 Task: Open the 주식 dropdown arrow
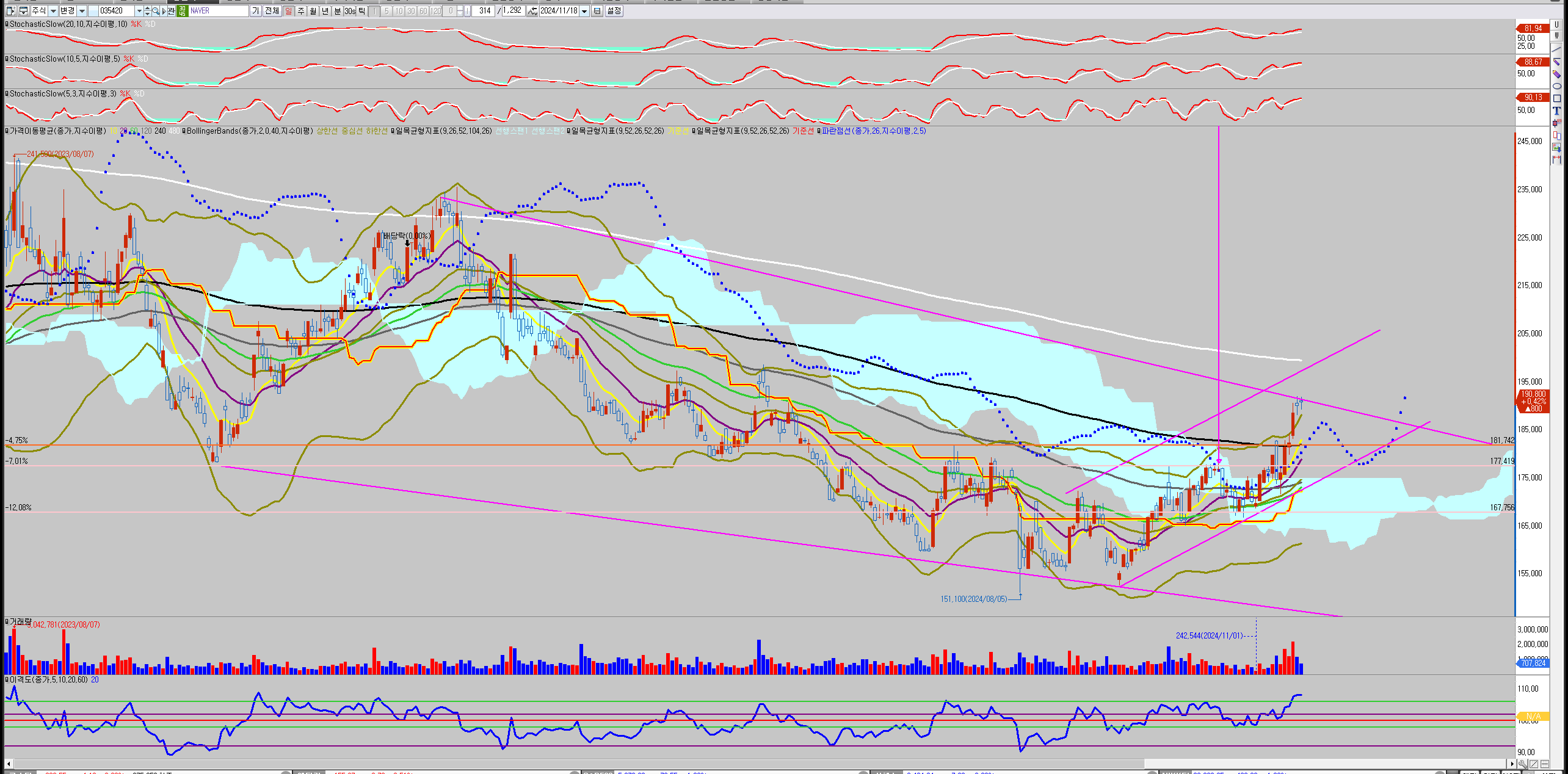(x=53, y=11)
